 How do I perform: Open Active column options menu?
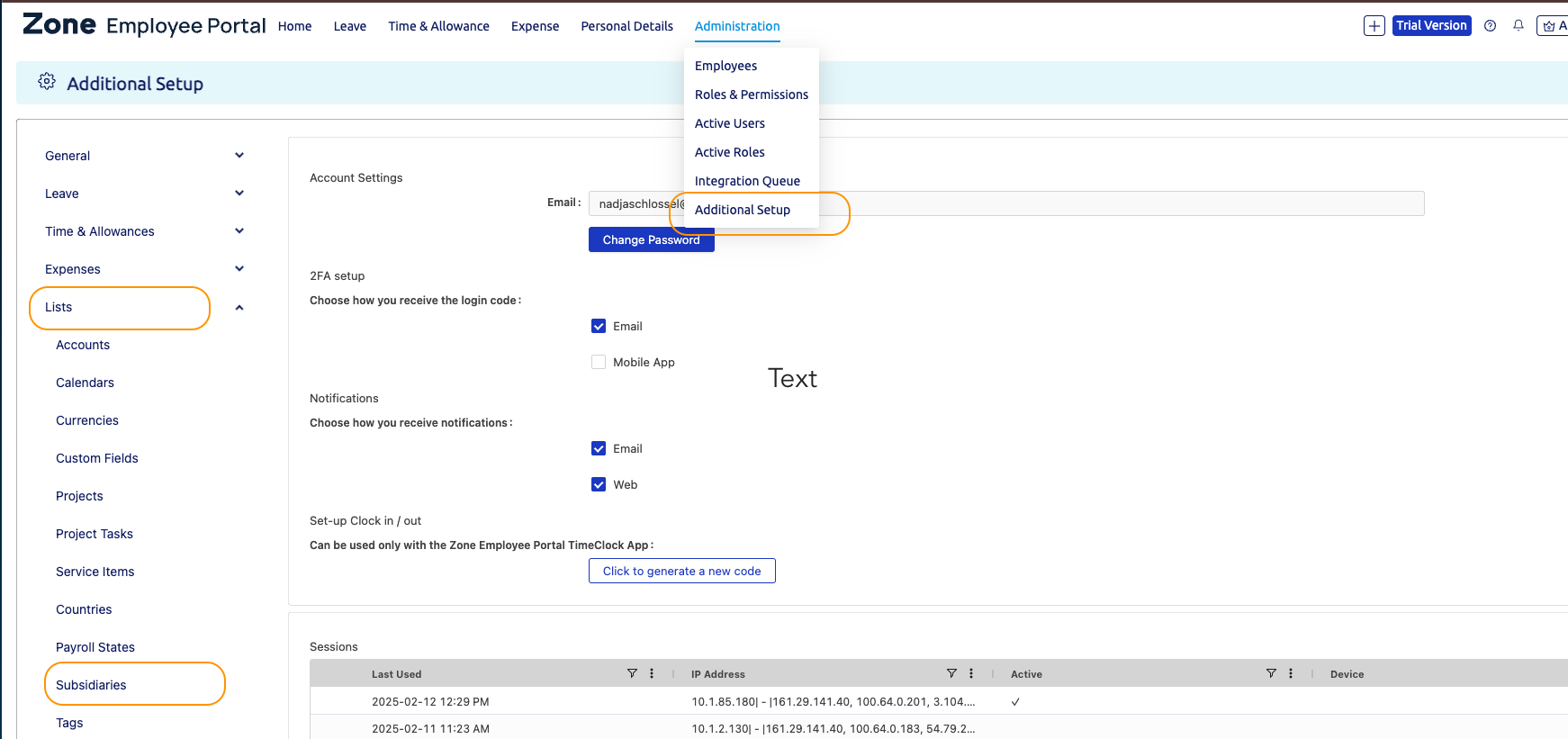click(x=1291, y=673)
